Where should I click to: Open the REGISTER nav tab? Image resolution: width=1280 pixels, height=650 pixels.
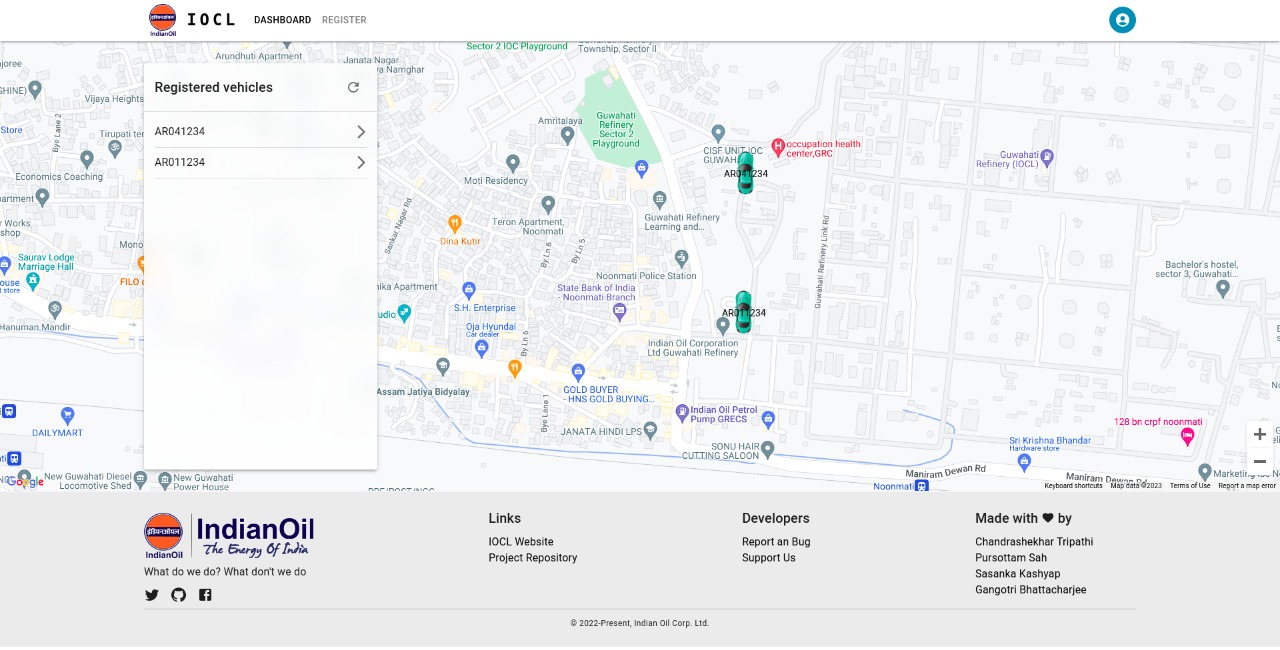344,20
